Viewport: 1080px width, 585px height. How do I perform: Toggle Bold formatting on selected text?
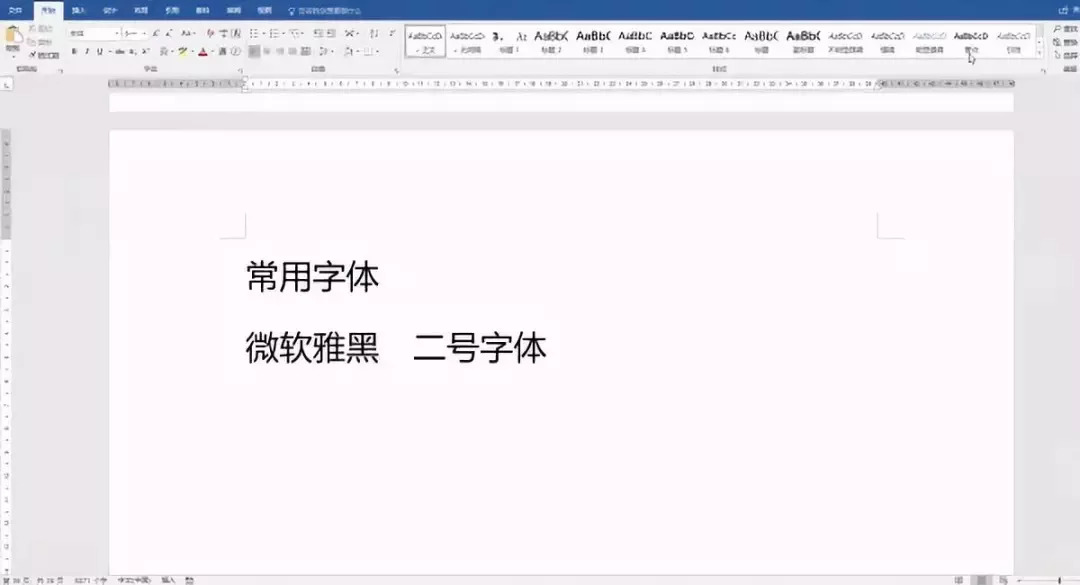coord(73,50)
